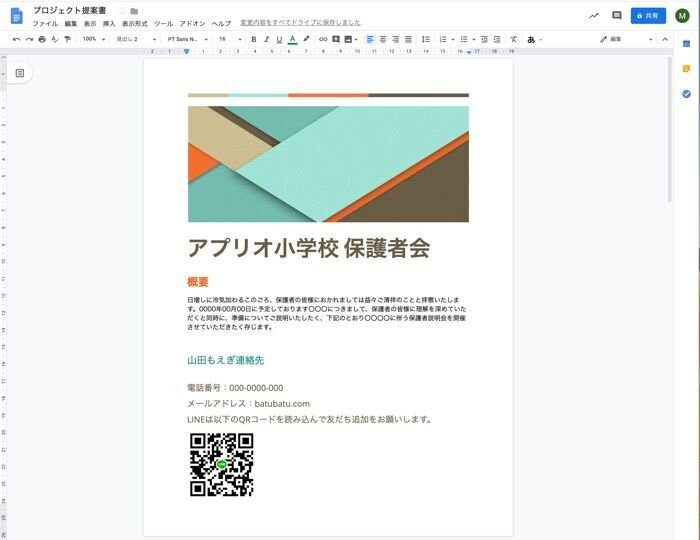Open the 表示 menu
This screenshot has width=700, height=540.
tap(90, 23)
